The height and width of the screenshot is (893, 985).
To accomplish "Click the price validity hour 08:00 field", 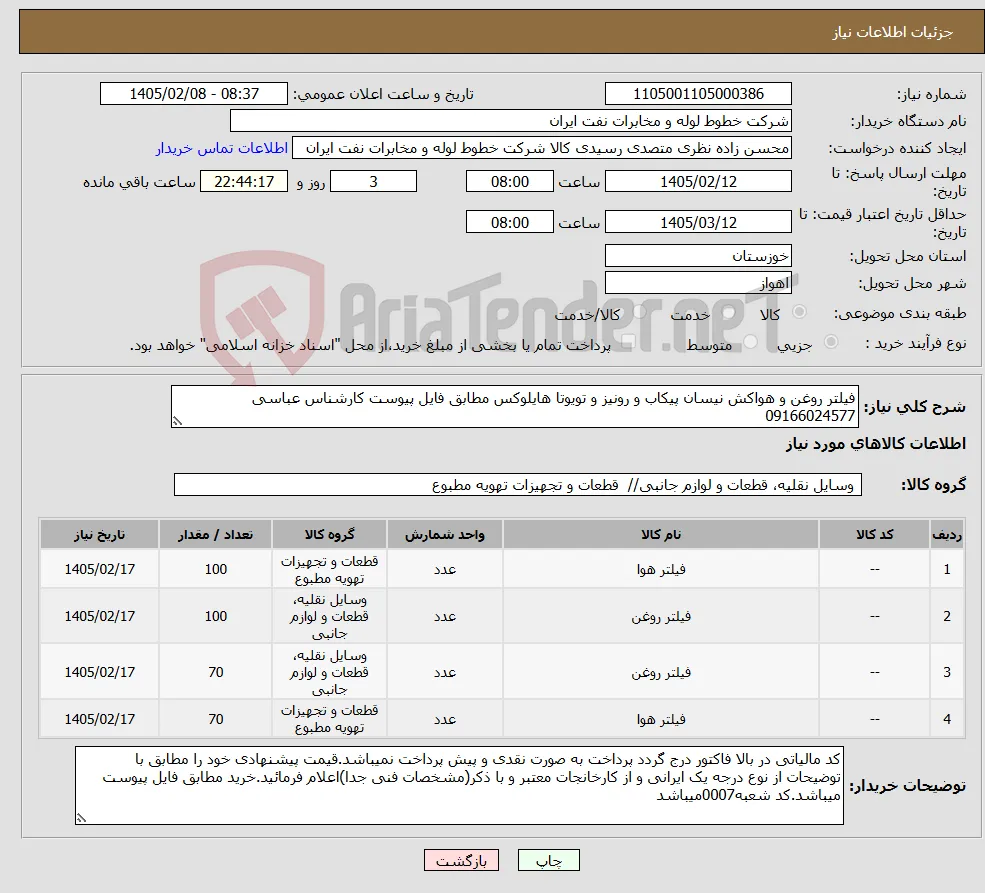I will 509,222.
